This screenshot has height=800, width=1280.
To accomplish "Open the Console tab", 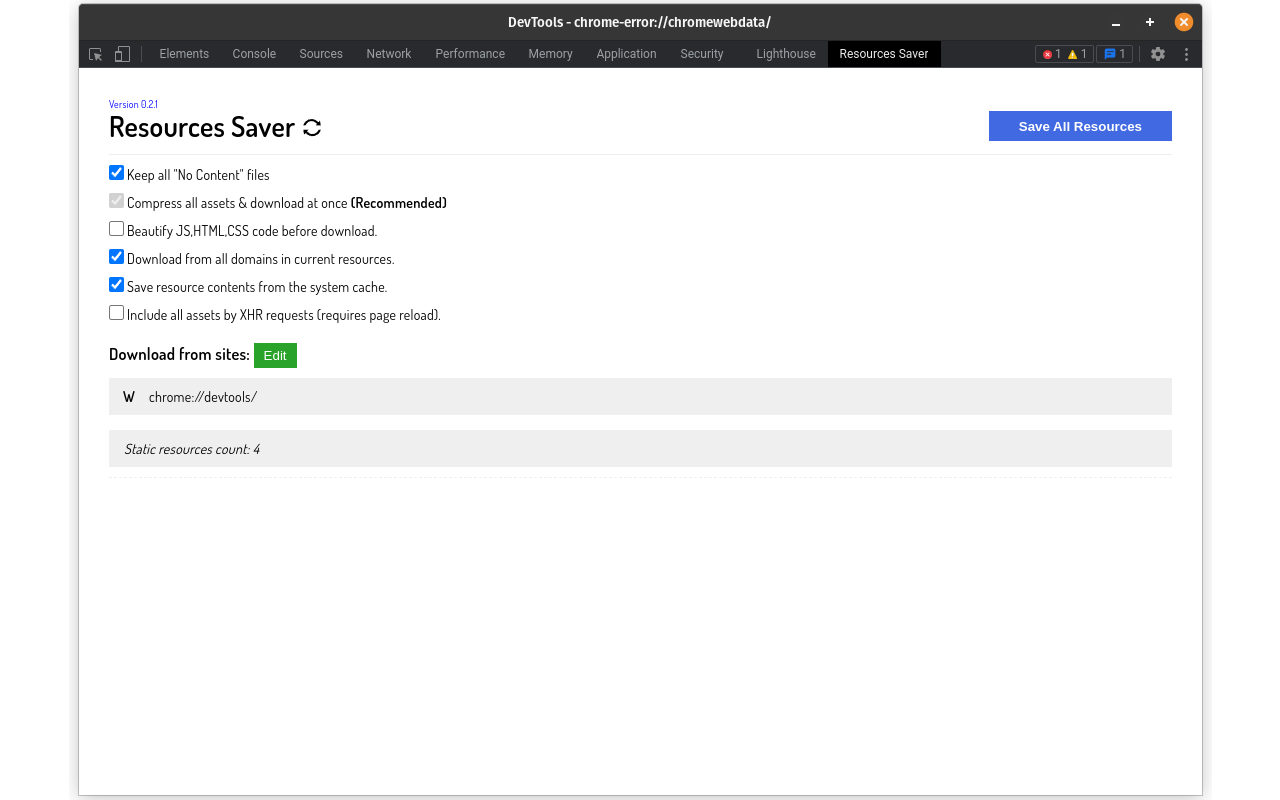I will tap(254, 54).
